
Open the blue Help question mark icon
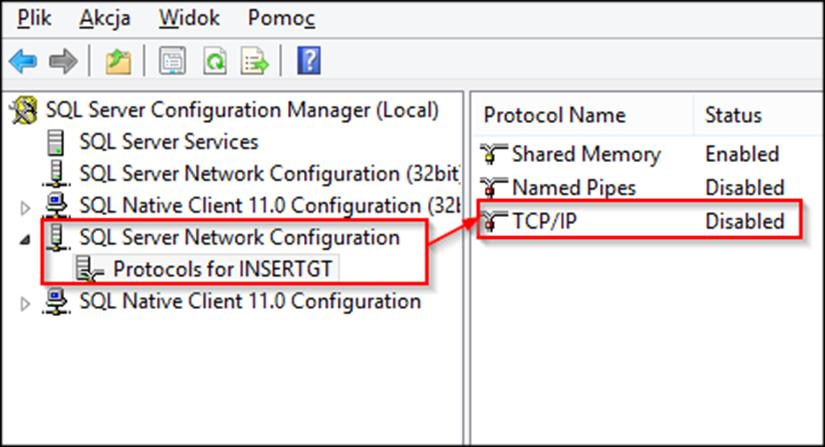(x=309, y=61)
